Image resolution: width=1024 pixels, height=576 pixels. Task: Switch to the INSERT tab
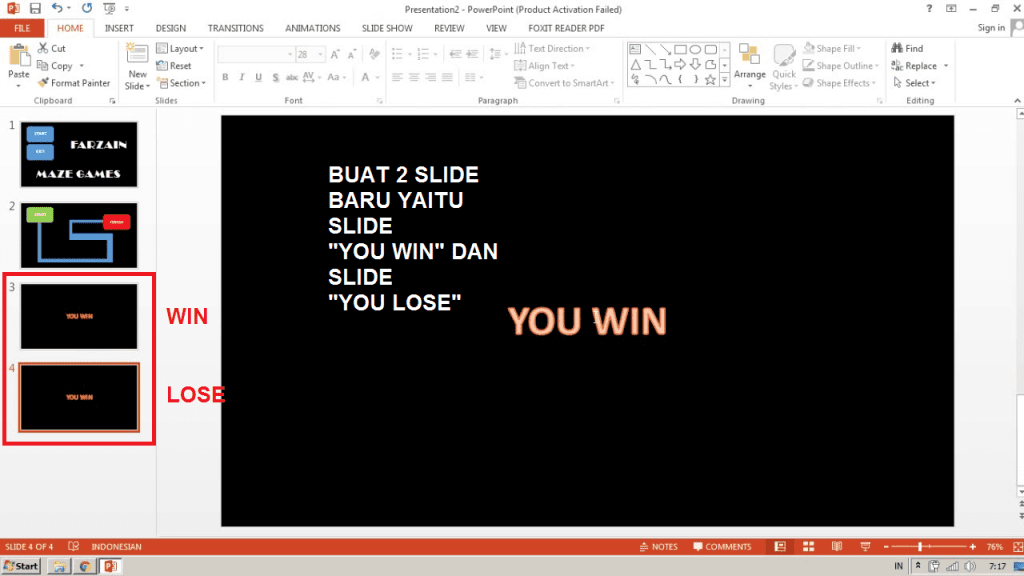[119, 28]
